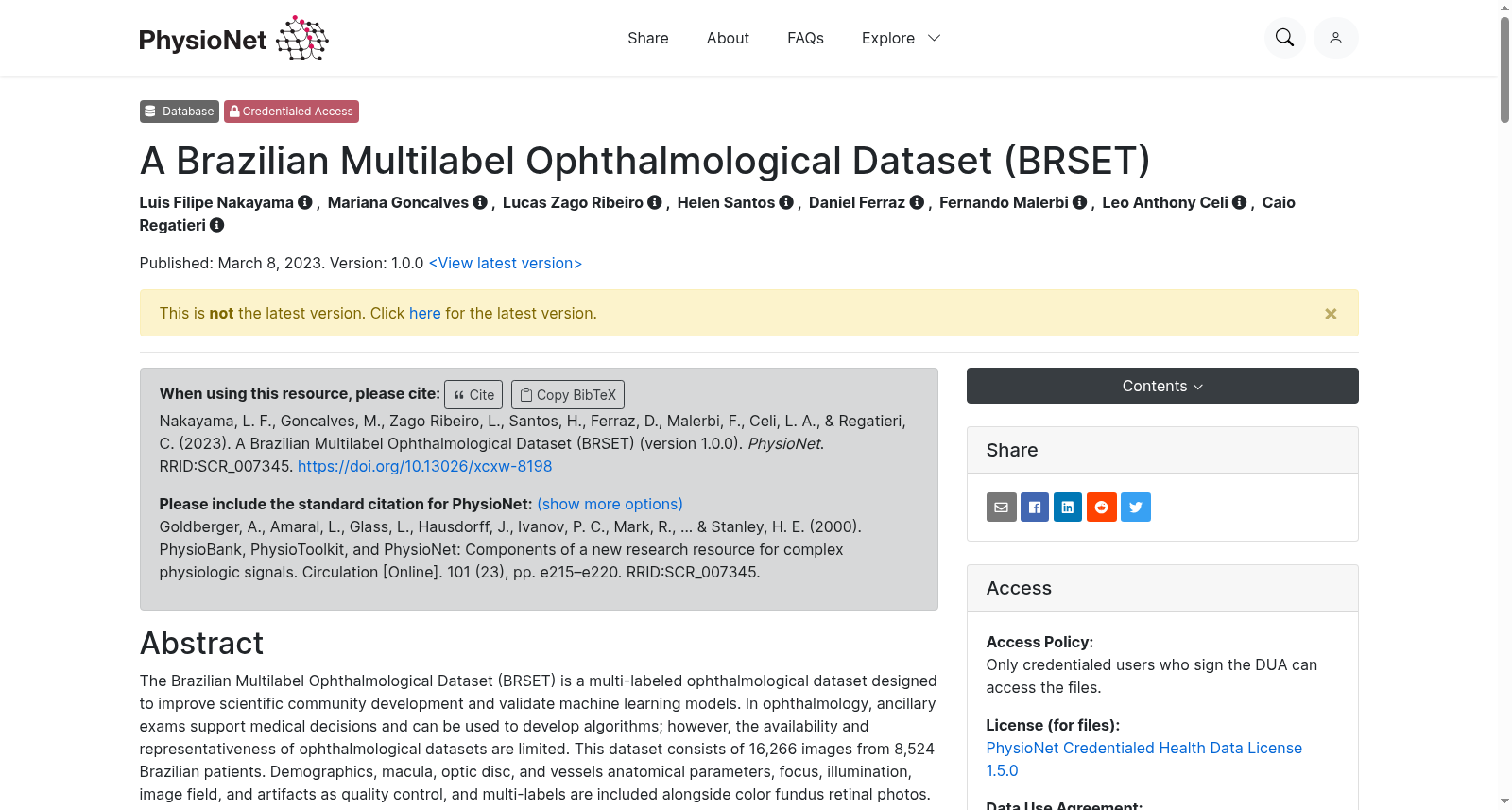
Task: Follow the 'here' link in alert
Action: [x=425, y=313]
